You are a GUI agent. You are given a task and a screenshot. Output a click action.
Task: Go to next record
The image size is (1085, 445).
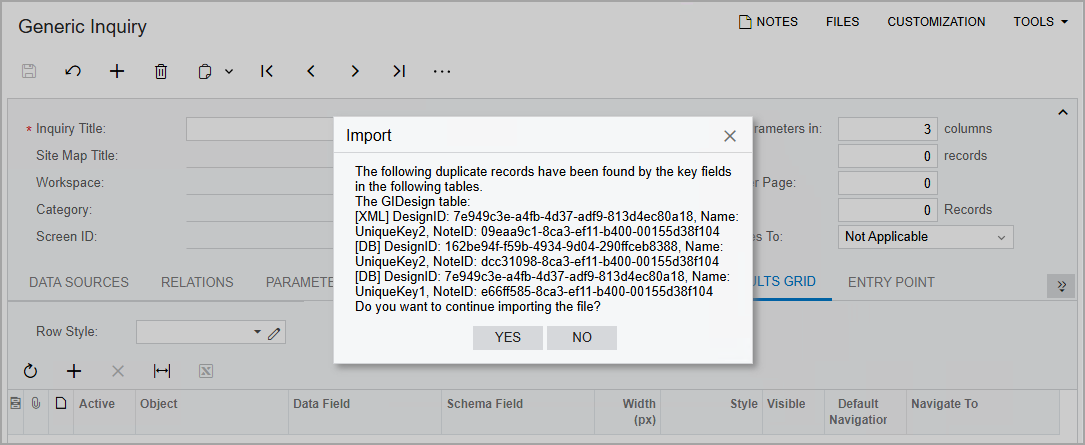pos(355,71)
